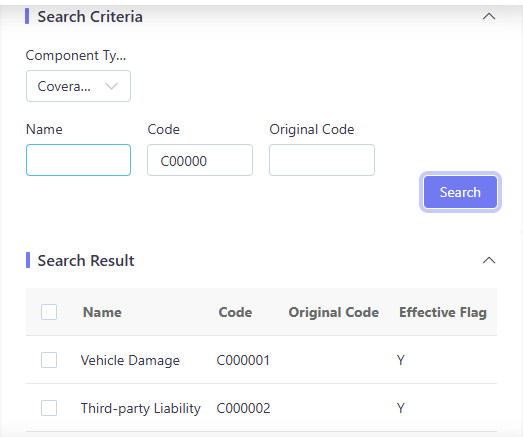This screenshot has width=523, height=437.
Task: Click the Search Result heading
Action: click(86, 261)
